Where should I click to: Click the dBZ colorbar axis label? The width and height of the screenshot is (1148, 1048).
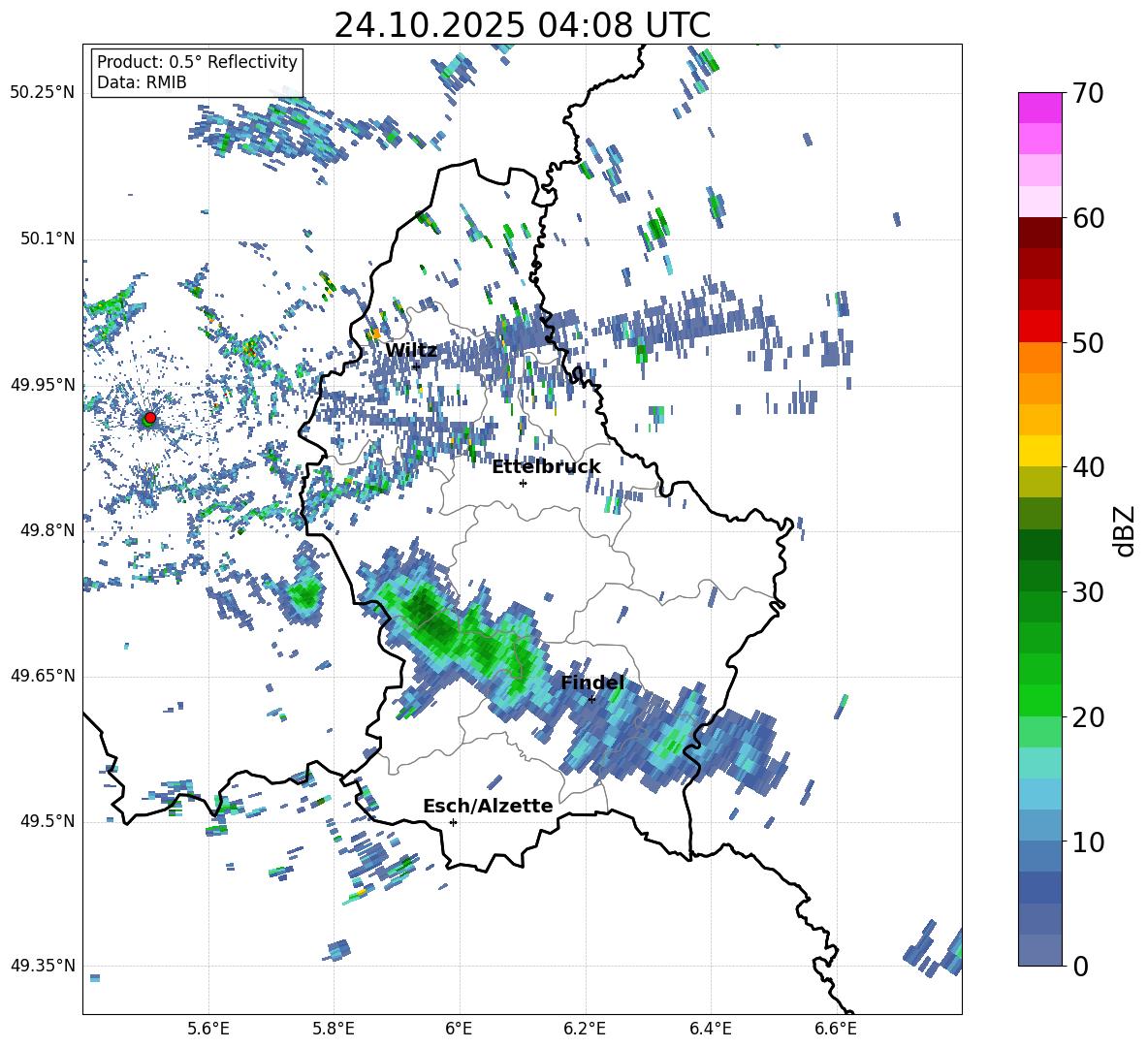pos(1126,530)
